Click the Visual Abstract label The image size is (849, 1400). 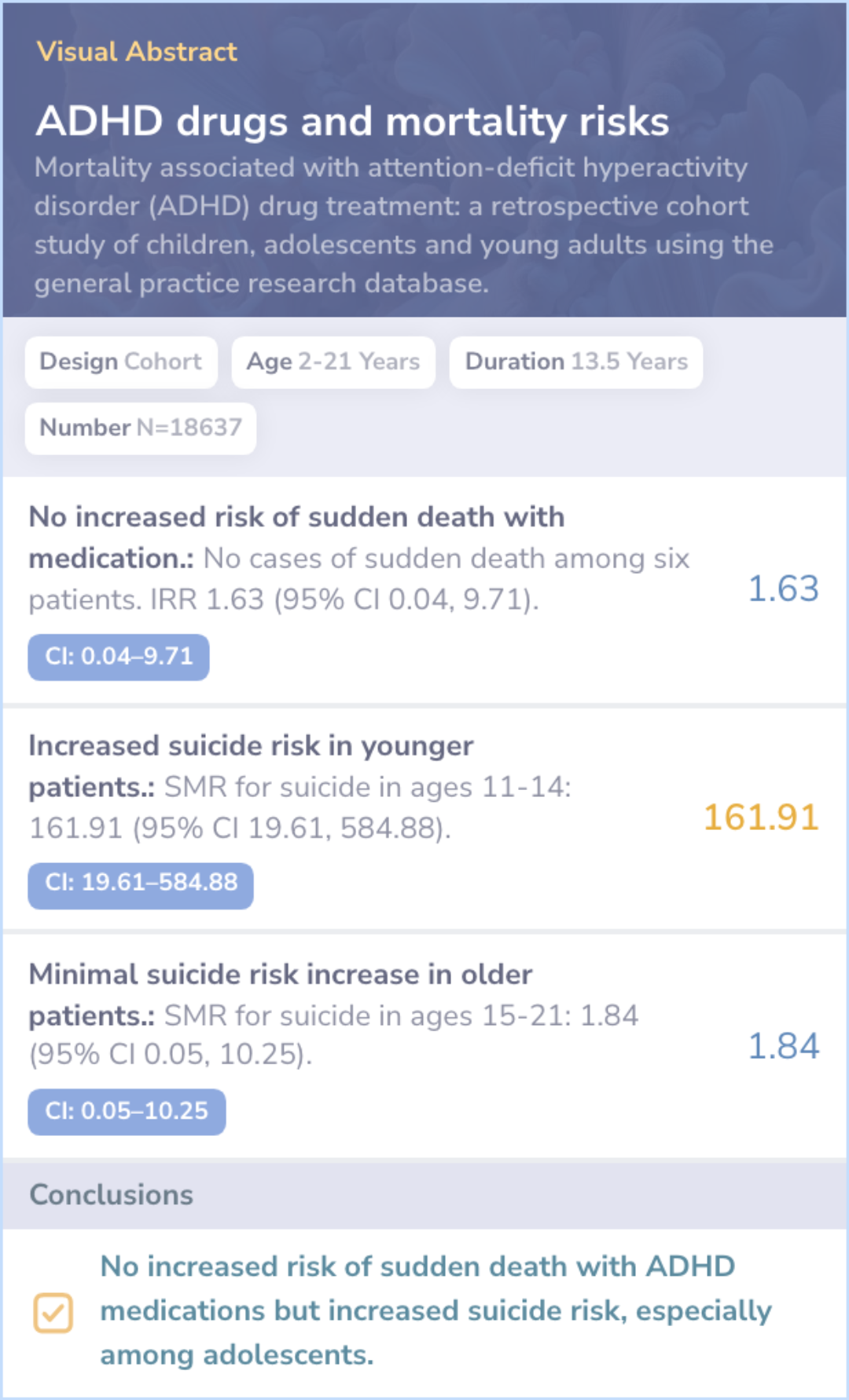click(137, 52)
